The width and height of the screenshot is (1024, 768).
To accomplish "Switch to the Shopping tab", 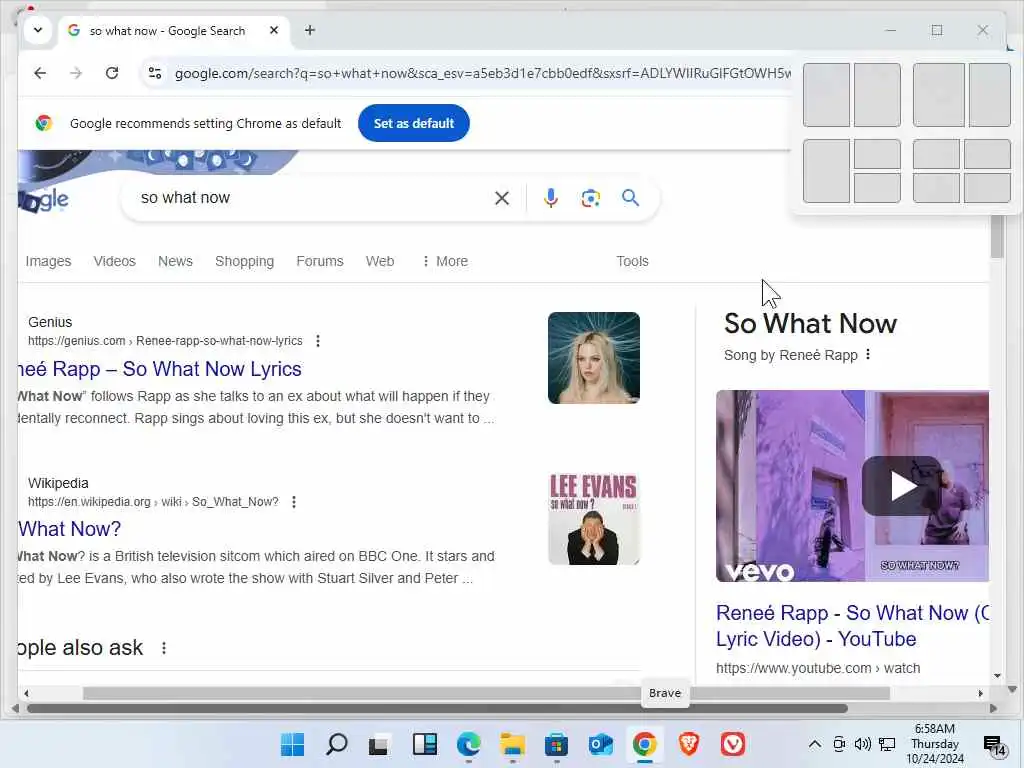I will pos(244,261).
